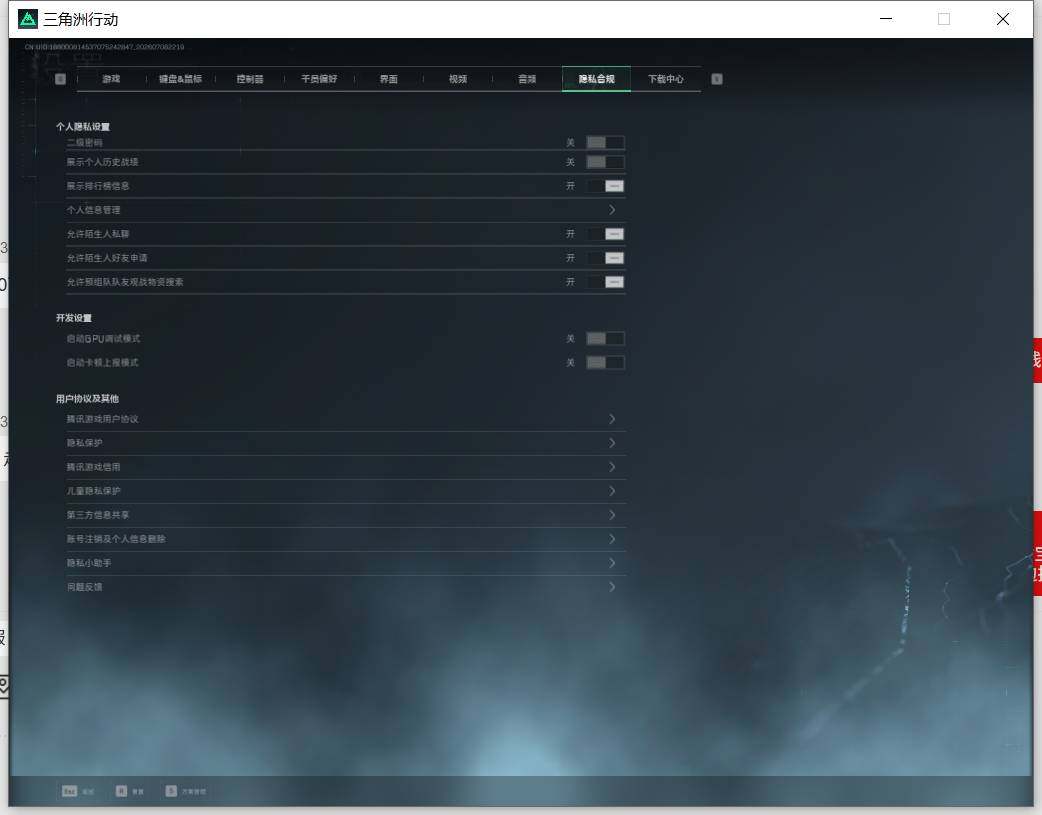
Task: Open 第三方信息共享 arrow
Action: tap(612, 515)
